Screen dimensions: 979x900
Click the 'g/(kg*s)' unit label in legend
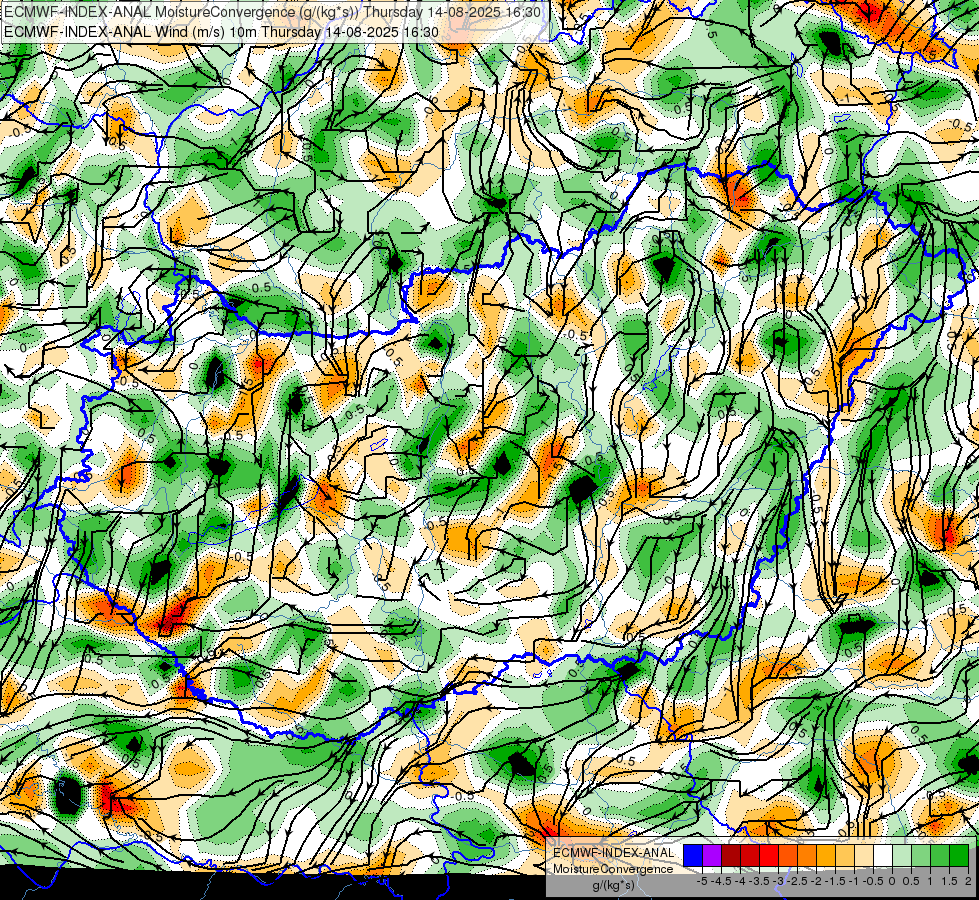coord(614,885)
